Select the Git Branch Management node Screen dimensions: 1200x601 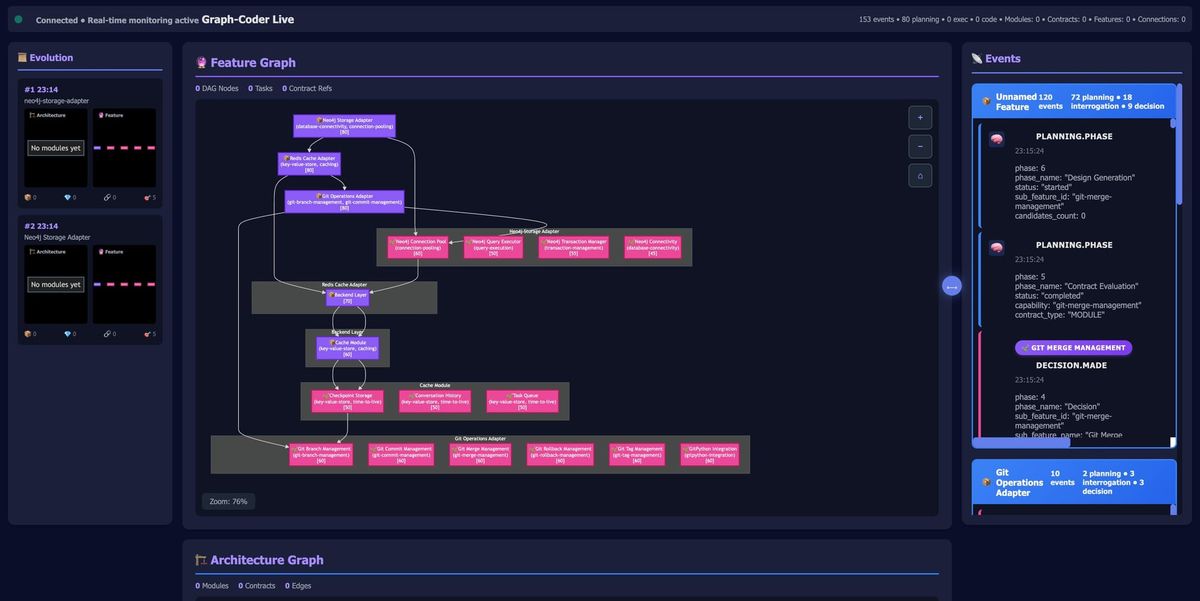320,455
